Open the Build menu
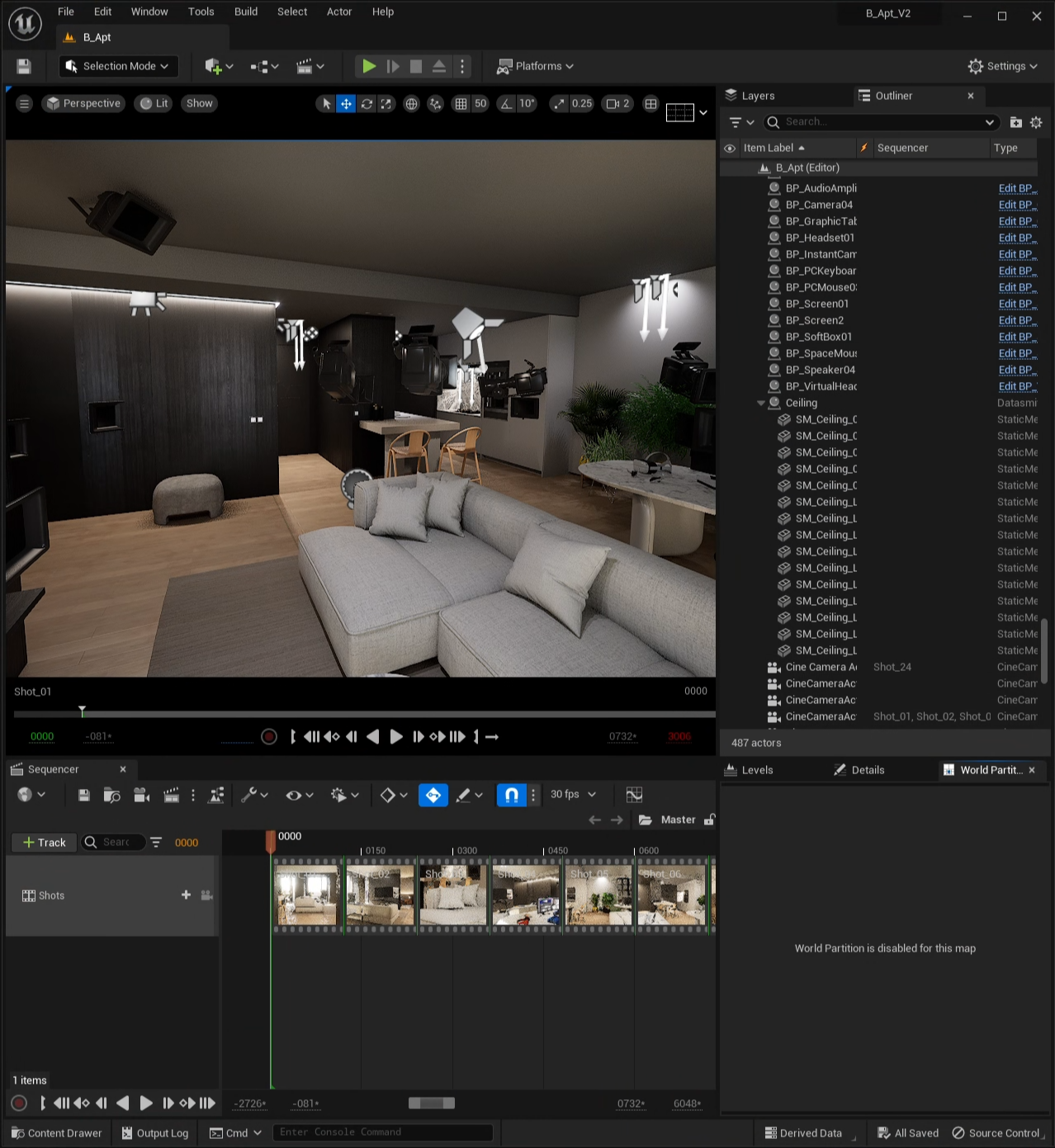Image resolution: width=1055 pixels, height=1148 pixels. pyautogui.click(x=246, y=12)
